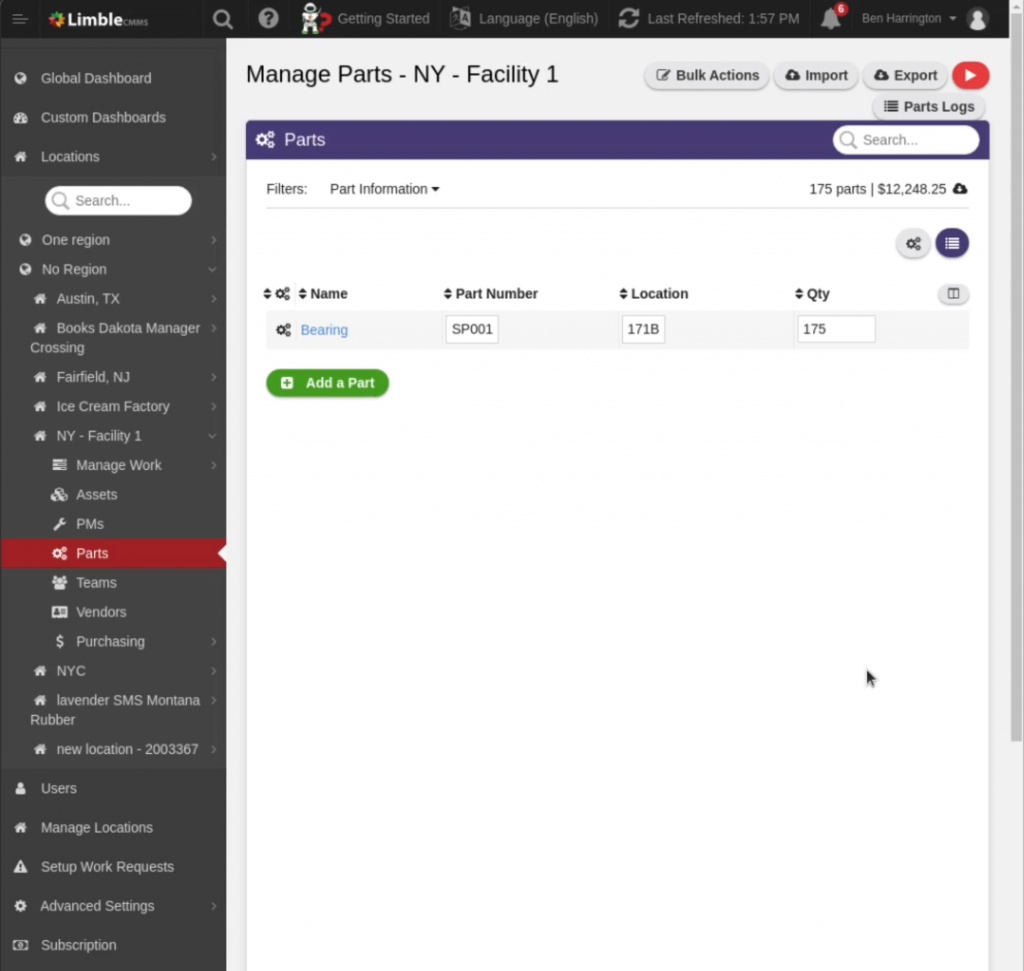
Task: Download parts total via cloud icon
Action: pos(960,189)
